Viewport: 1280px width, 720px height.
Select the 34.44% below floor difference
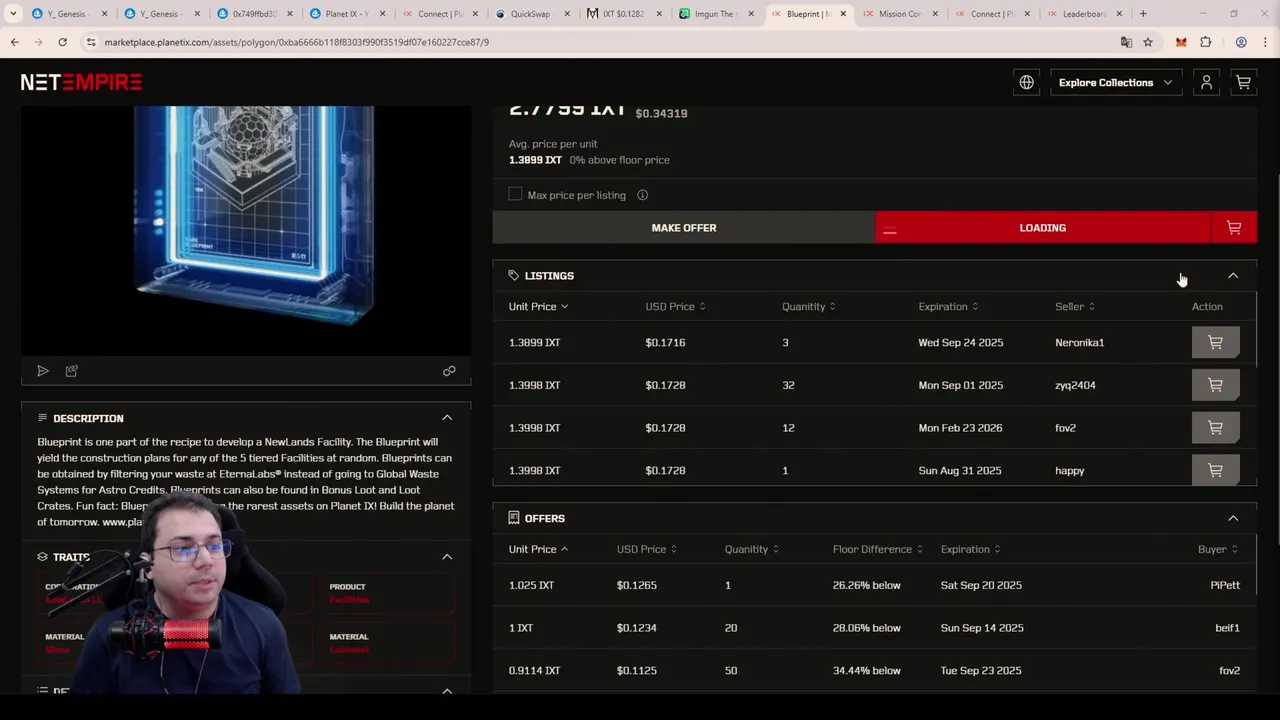(x=866, y=670)
